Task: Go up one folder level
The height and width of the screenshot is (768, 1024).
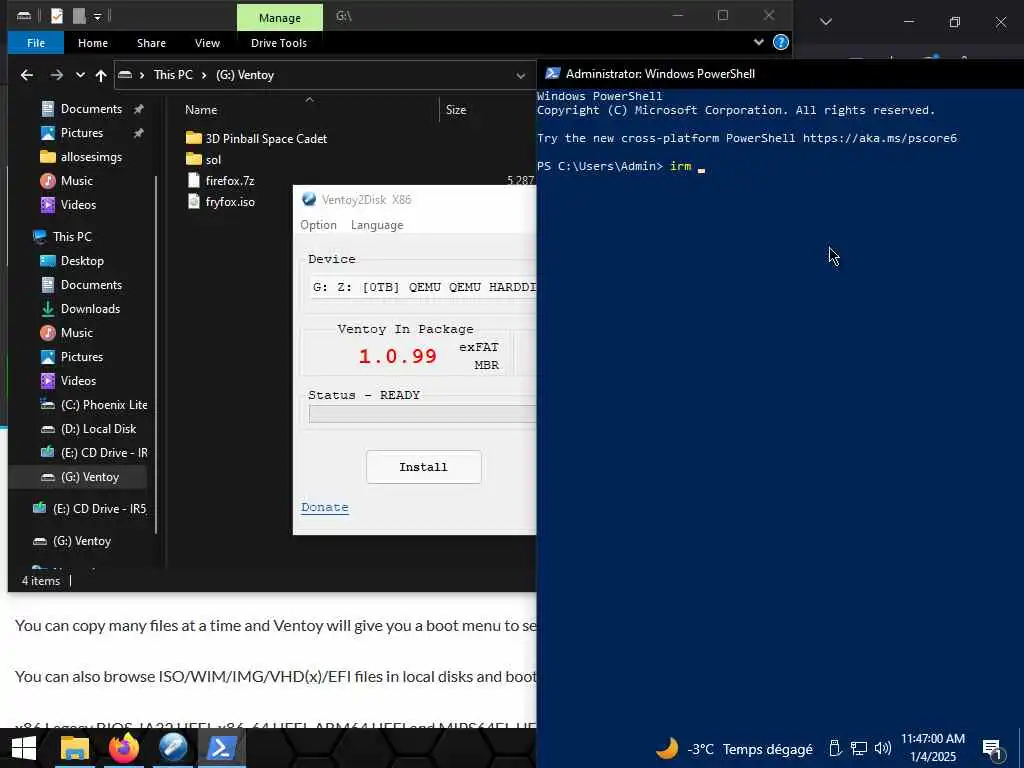Action: [x=101, y=75]
